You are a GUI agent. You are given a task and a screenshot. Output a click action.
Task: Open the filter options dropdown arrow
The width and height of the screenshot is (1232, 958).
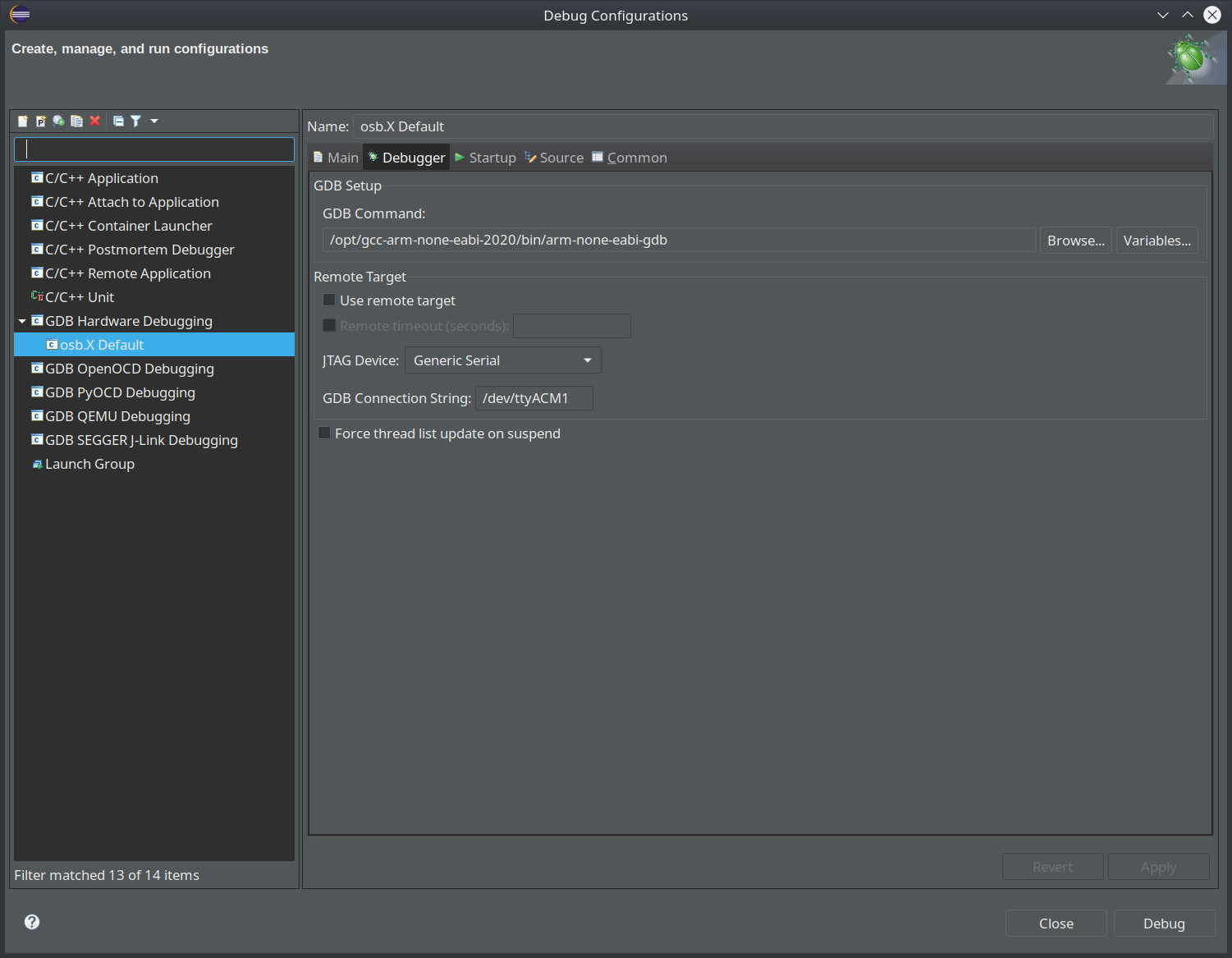pyautogui.click(x=154, y=121)
